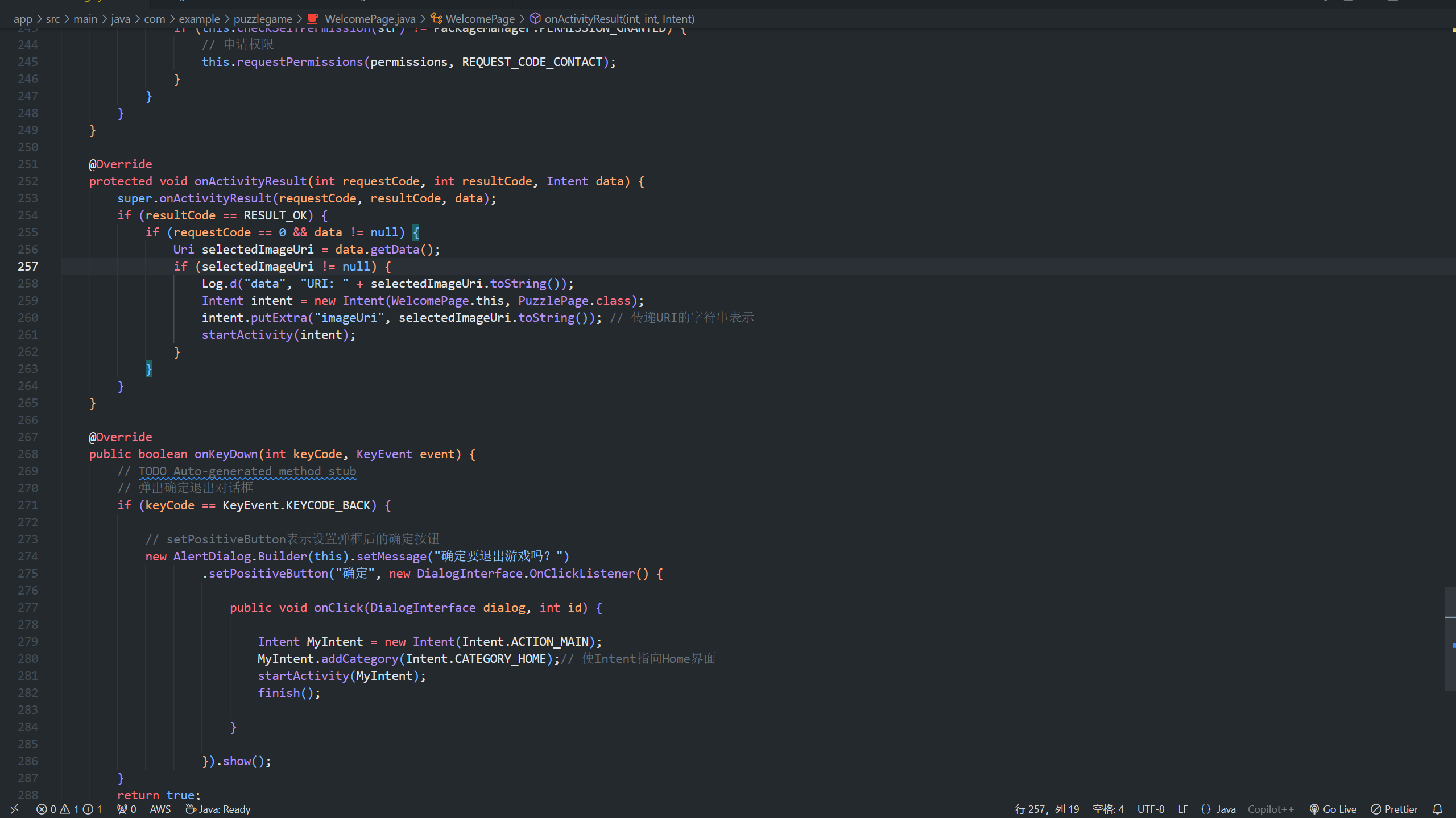Click AWS in the status bar

[x=160, y=809]
